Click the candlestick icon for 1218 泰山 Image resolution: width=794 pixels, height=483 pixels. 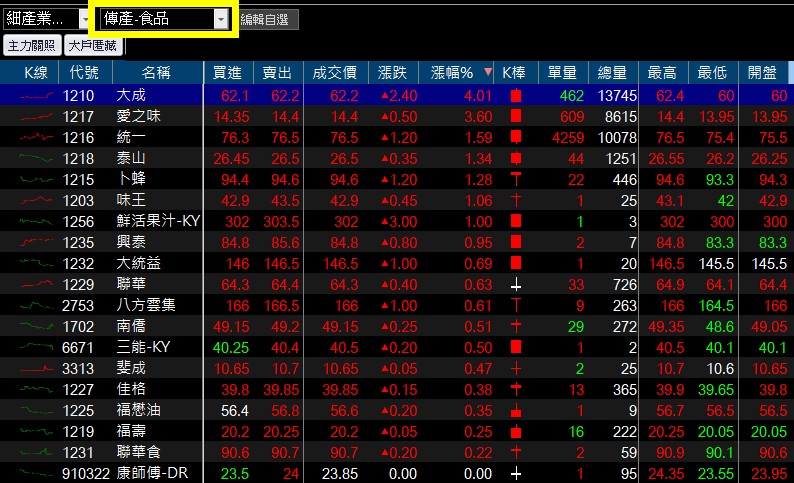[x=516, y=158]
